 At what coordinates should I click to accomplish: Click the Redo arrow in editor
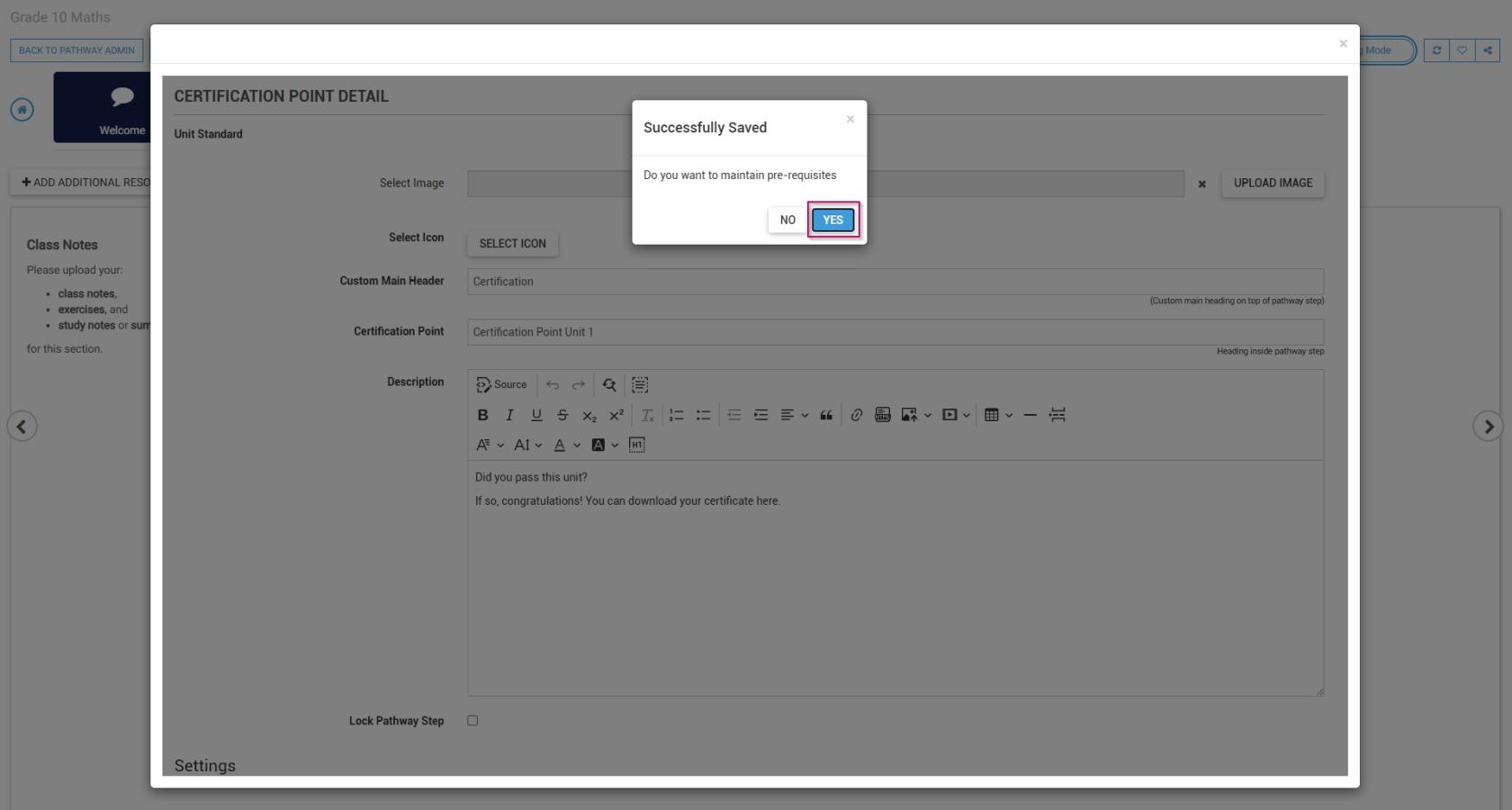tap(579, 384)
